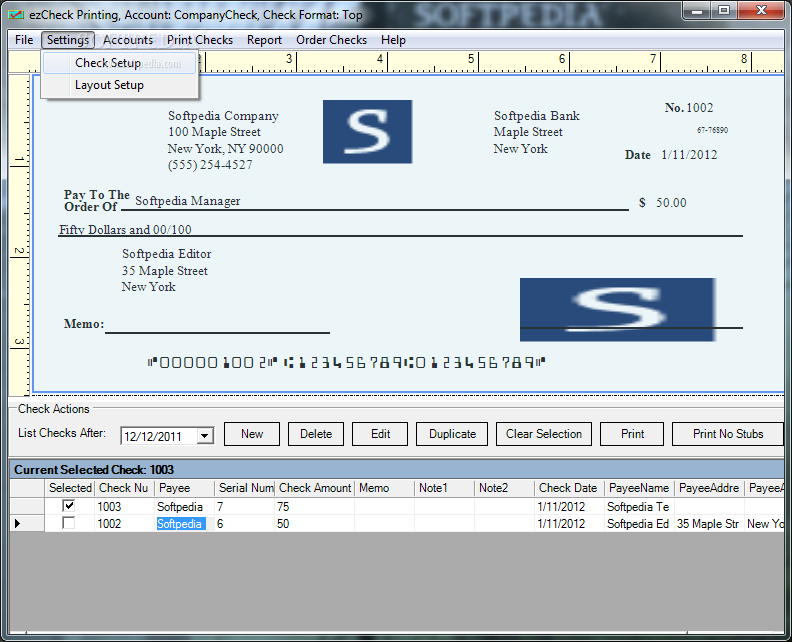Open the List Checks After date dropdown
Image resolution: width=792 pixels, height=642 pixels.
pos(205,435)
